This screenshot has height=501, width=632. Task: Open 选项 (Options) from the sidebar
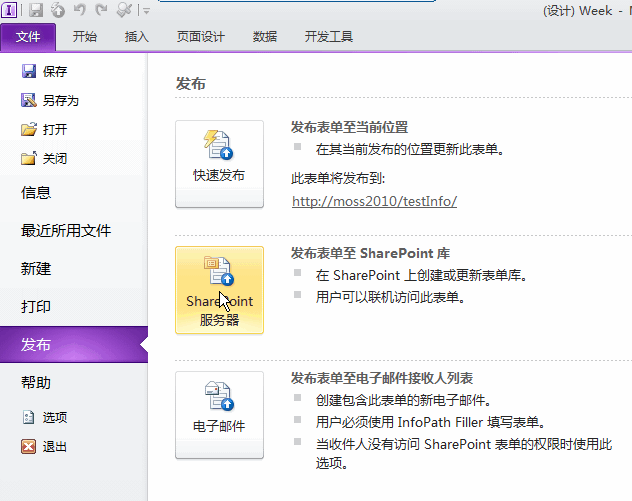pos(54,418)
